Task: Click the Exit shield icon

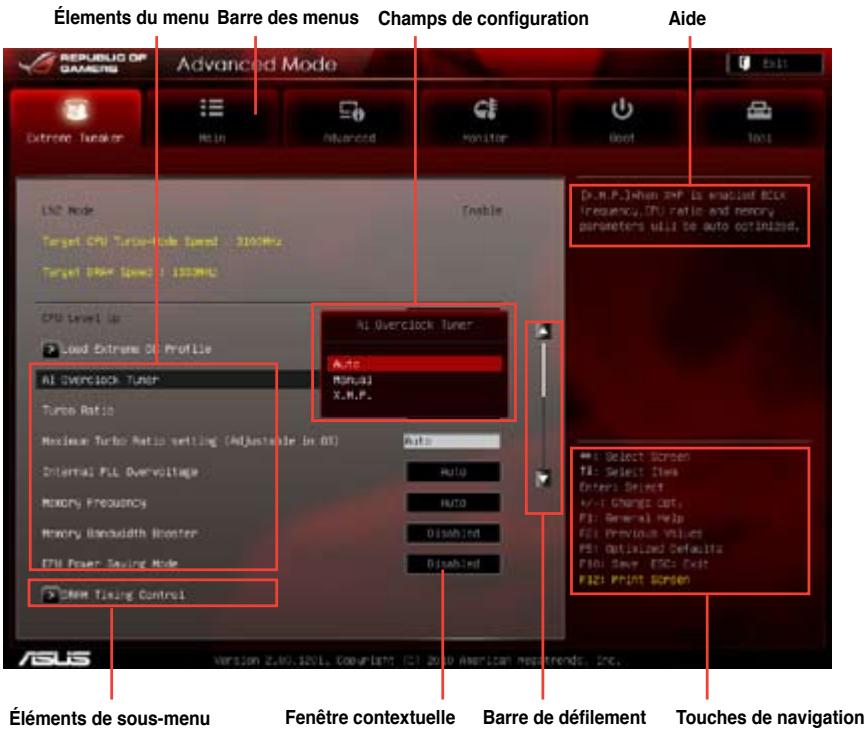Action: [744, 63]
